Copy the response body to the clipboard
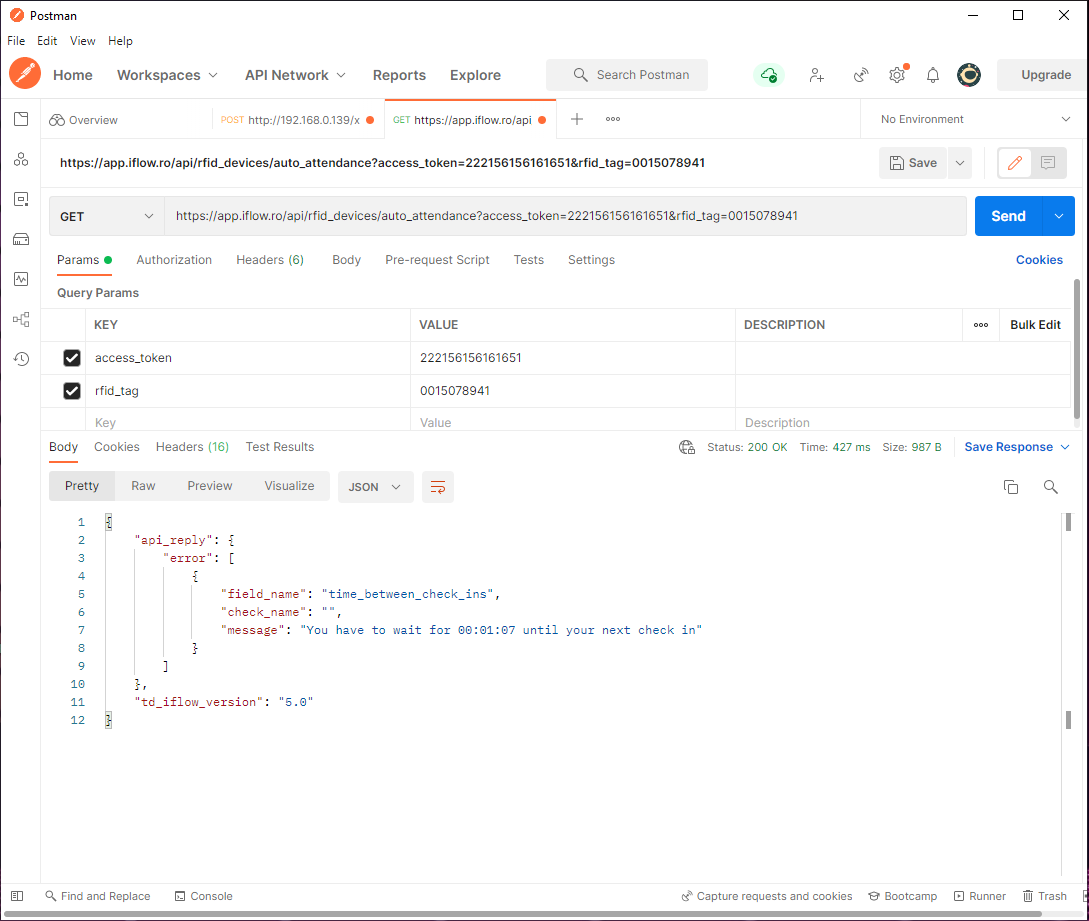Image resolution: width=1089 pixels, height=921 pixels. click(1011, 487)
